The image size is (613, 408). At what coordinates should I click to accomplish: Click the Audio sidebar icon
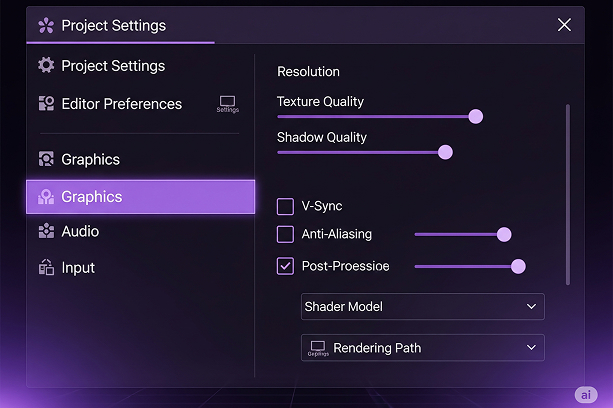46,232
